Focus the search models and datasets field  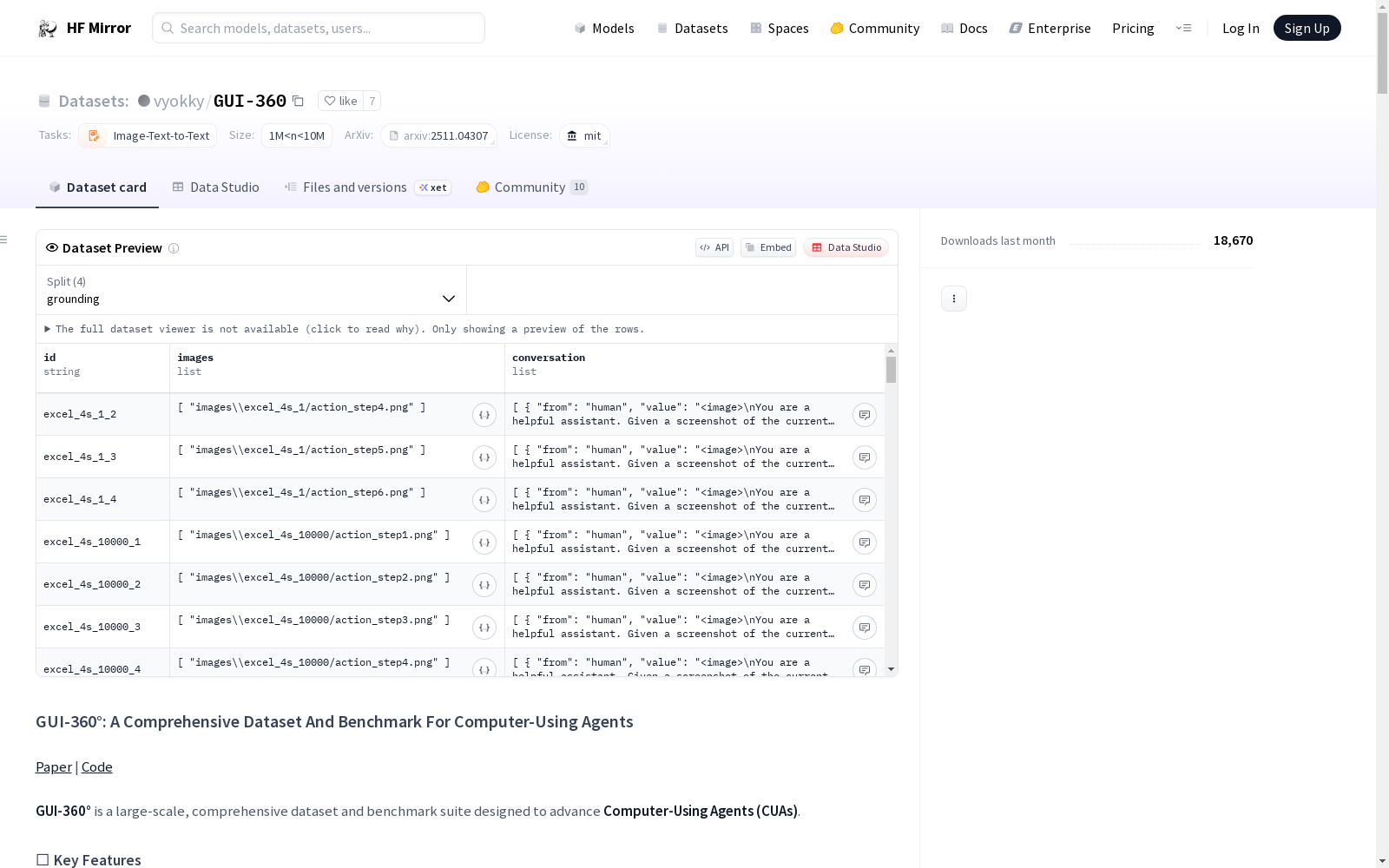319,28
